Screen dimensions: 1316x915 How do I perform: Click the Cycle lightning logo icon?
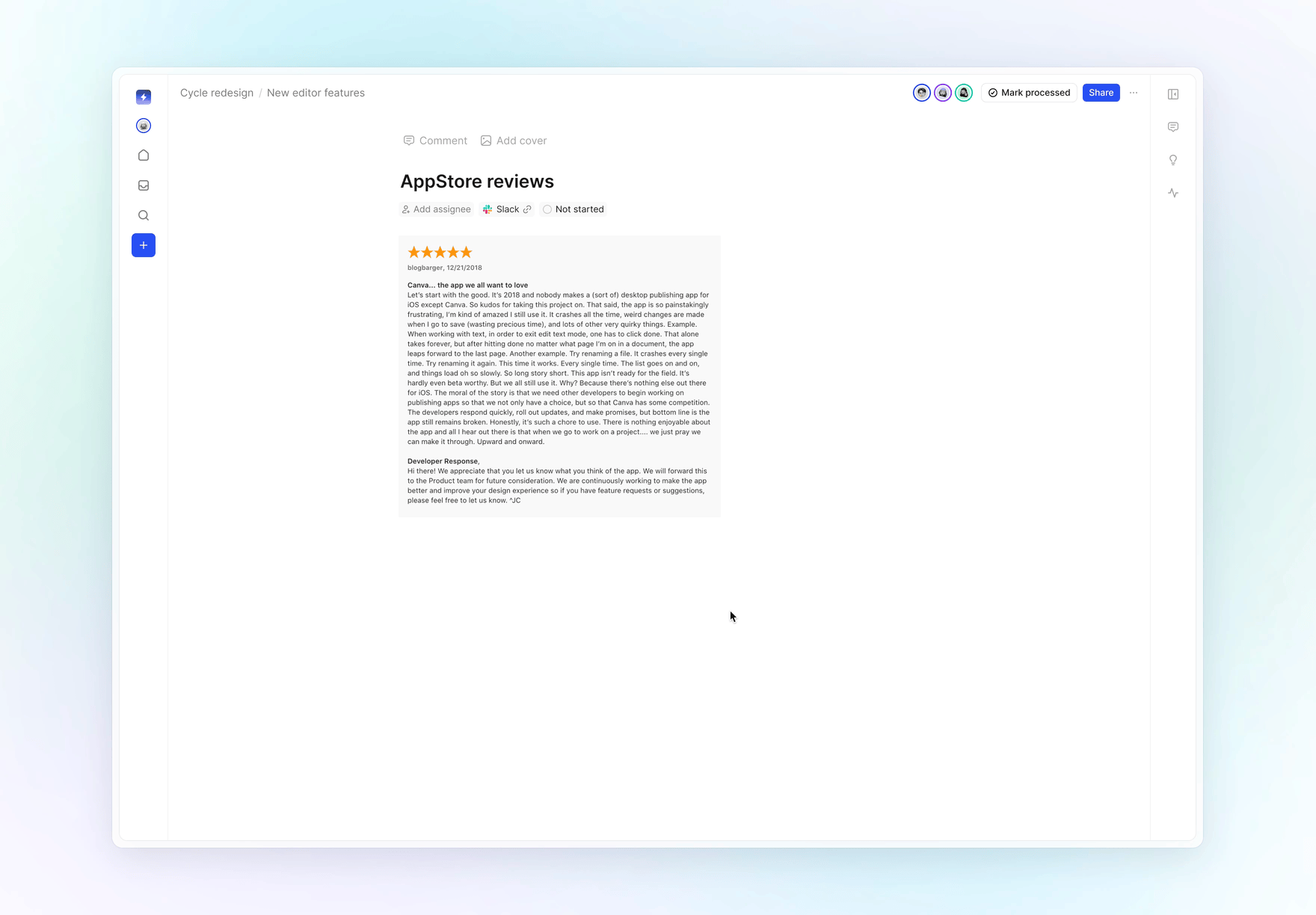pos(144,96)
